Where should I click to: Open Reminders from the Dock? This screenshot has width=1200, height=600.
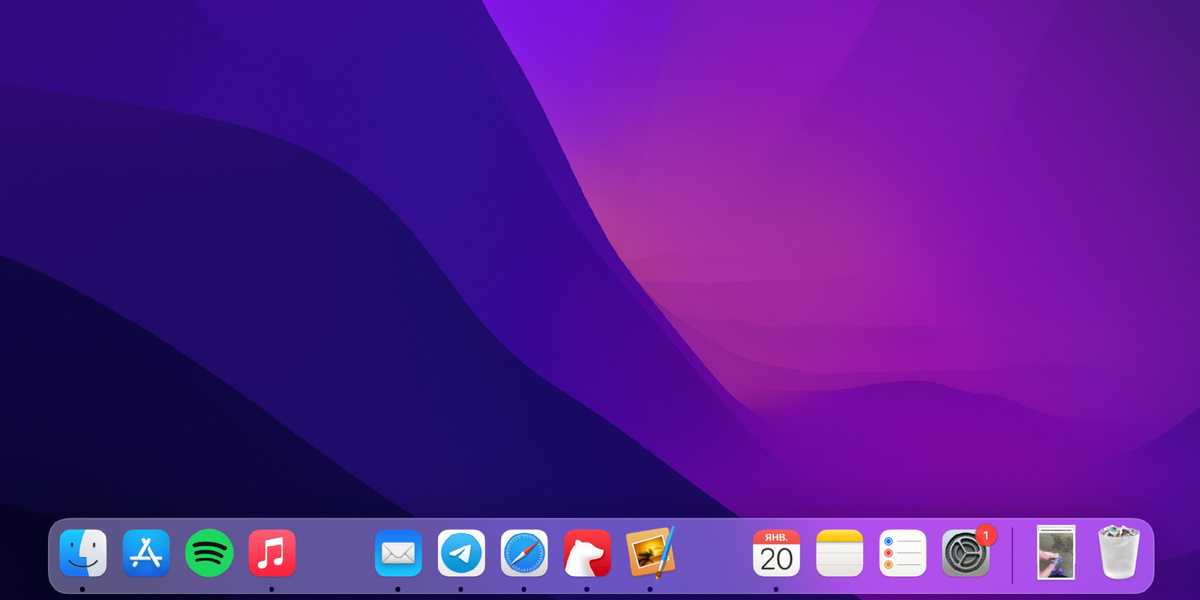902,553
